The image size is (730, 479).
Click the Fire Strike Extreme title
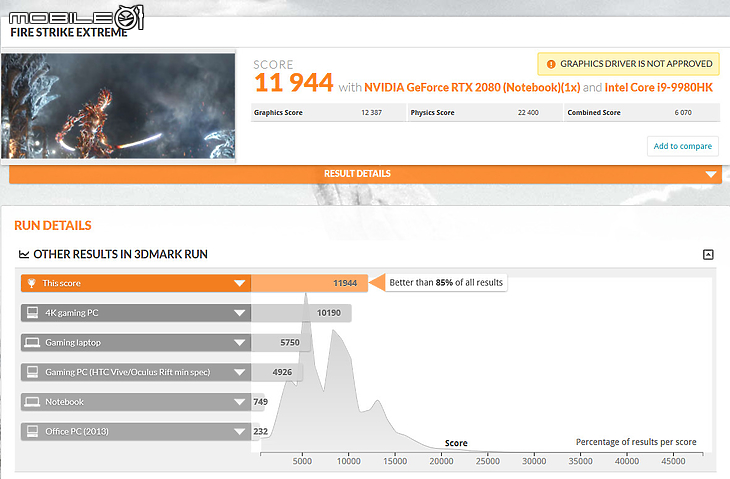click(69, 33)
